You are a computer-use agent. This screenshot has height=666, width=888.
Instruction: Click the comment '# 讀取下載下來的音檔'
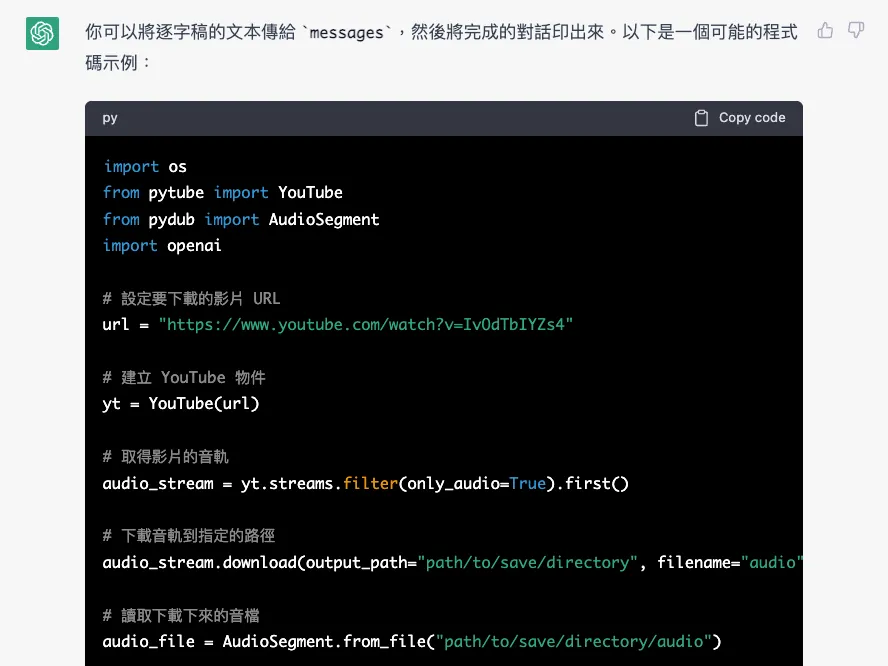coord(181,616)
